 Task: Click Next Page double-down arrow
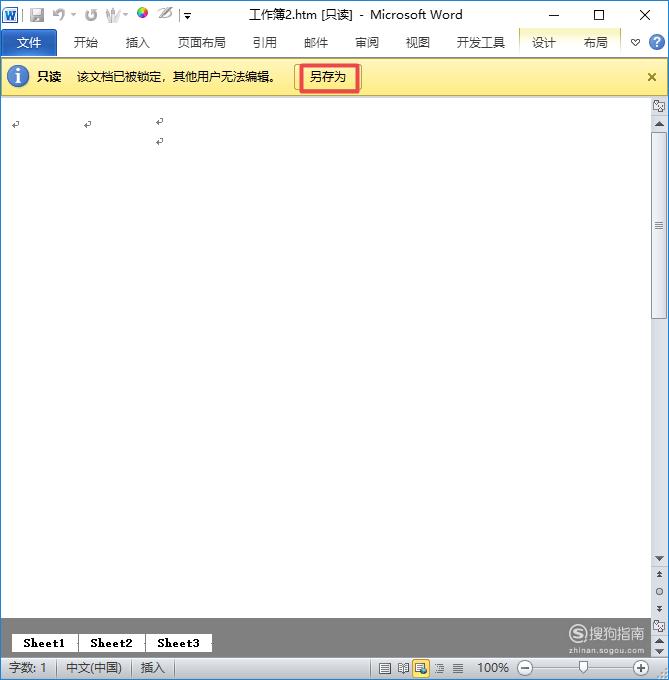coord(659,609)
